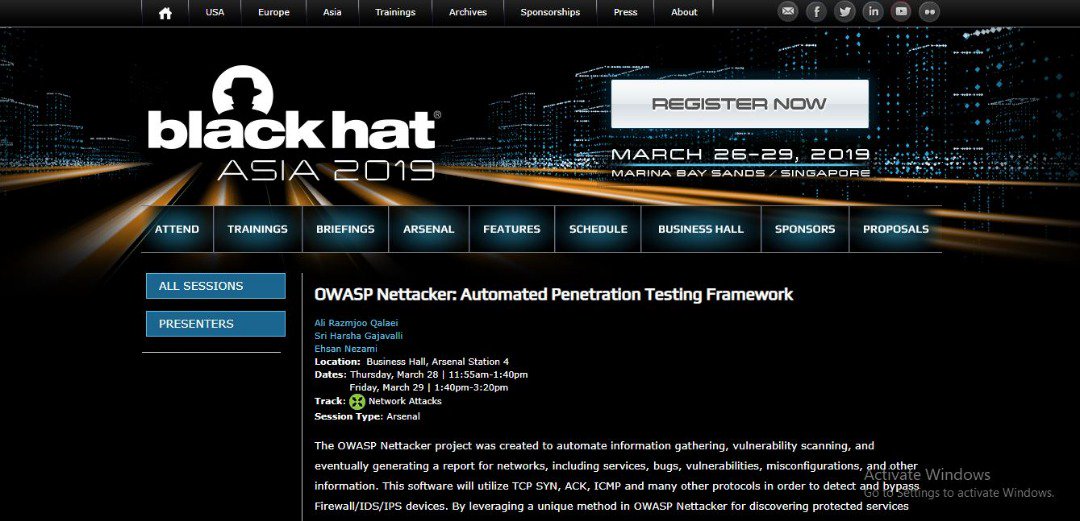This screenshot has width=1080, height=521.
Task: Open presenter Ehsan Nezami link
Action: (346, 349)
